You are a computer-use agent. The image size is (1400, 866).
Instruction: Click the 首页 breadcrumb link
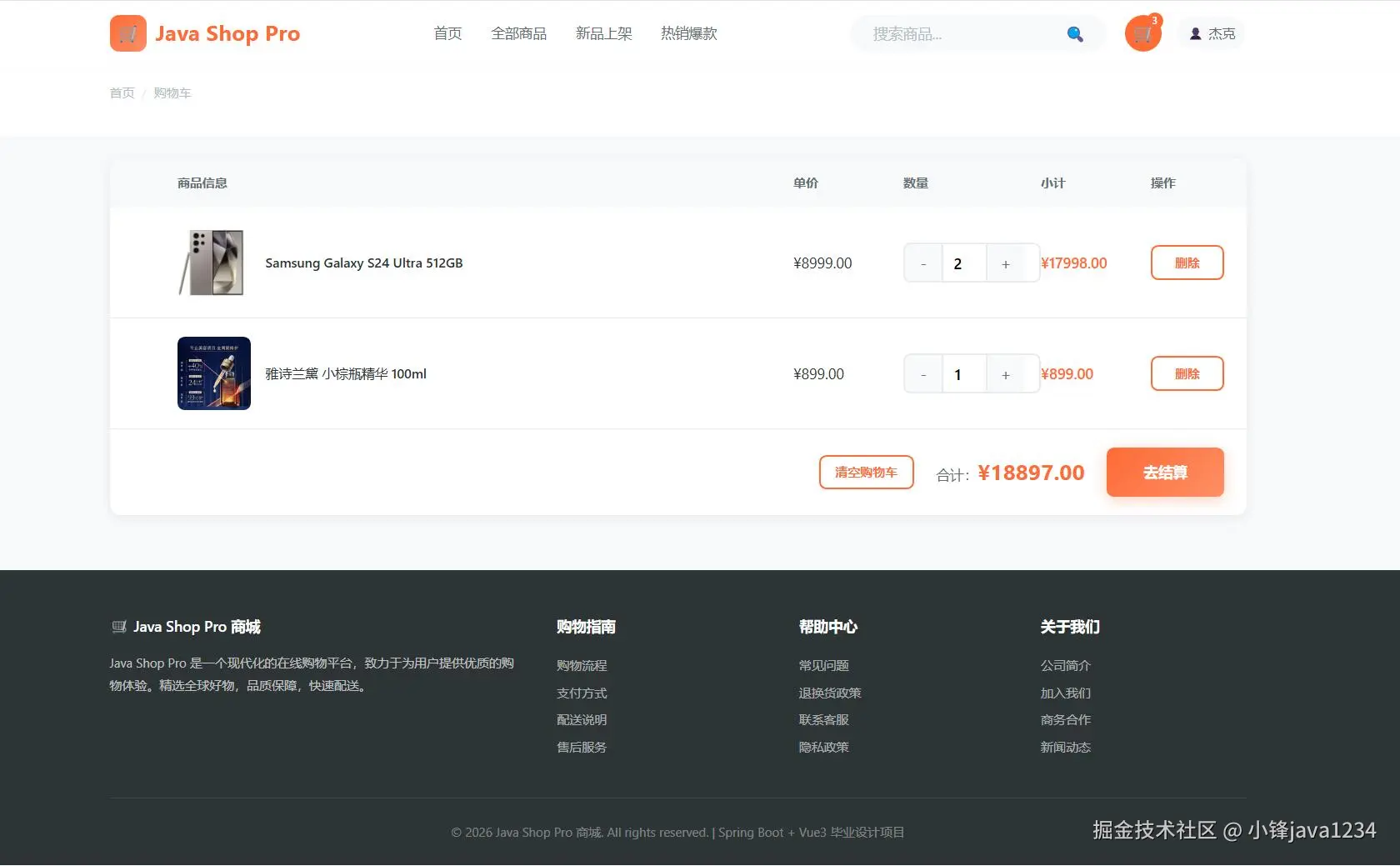[122, 93]
